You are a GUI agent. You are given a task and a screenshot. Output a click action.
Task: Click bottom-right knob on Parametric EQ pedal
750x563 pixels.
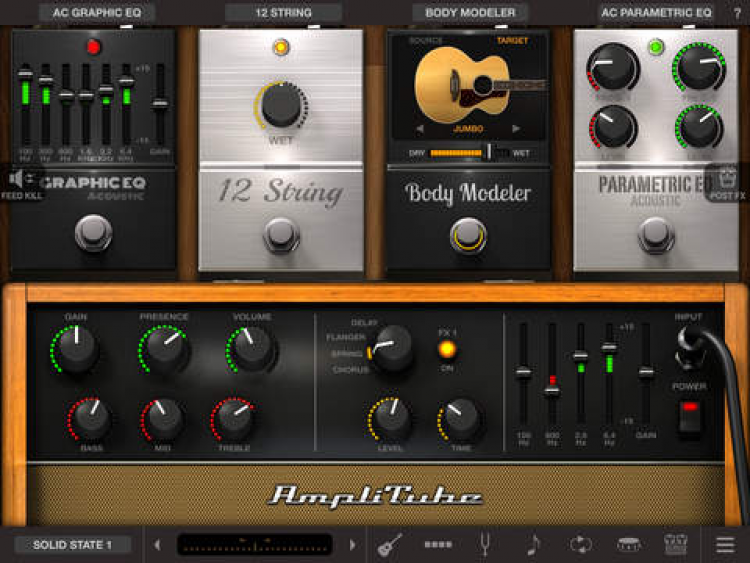tap(699, 127)
